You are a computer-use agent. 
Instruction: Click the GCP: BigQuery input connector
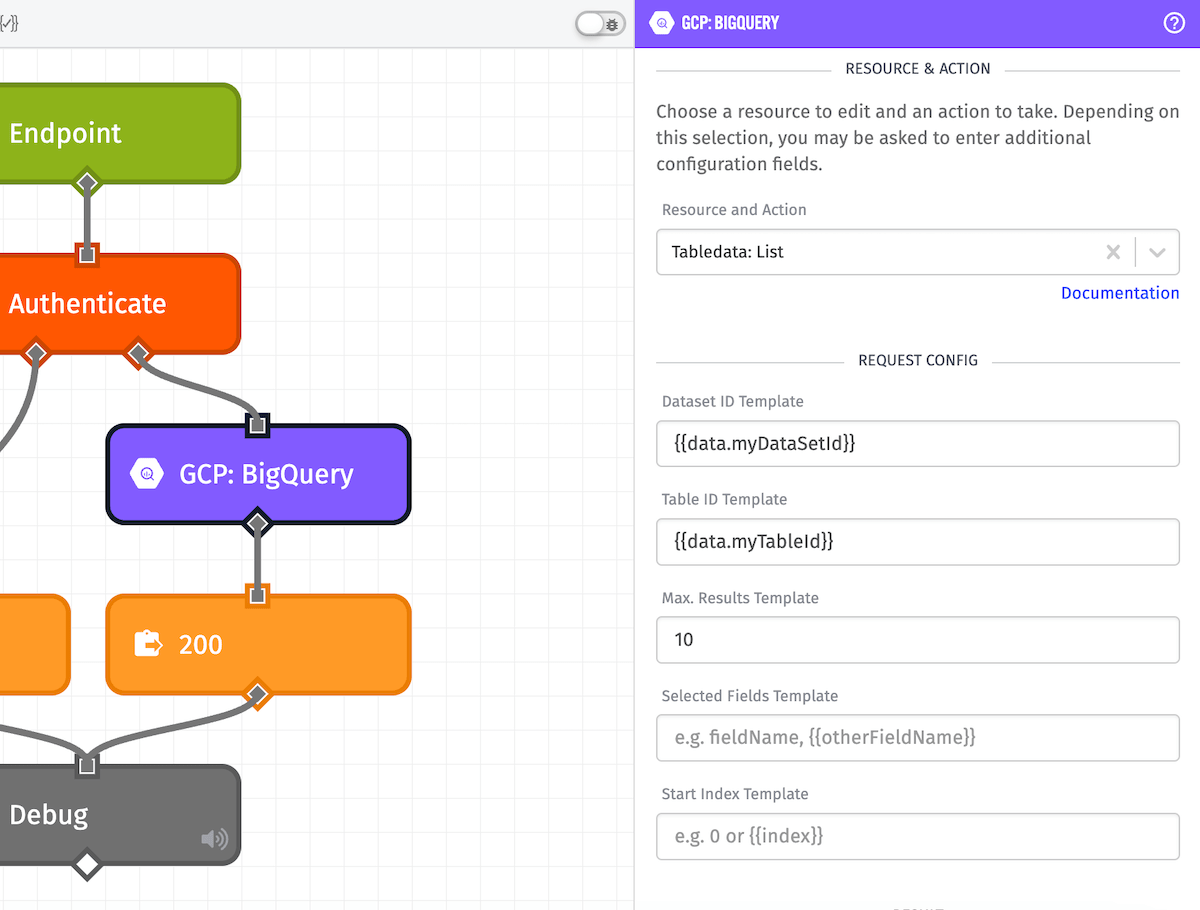(258, 425)
